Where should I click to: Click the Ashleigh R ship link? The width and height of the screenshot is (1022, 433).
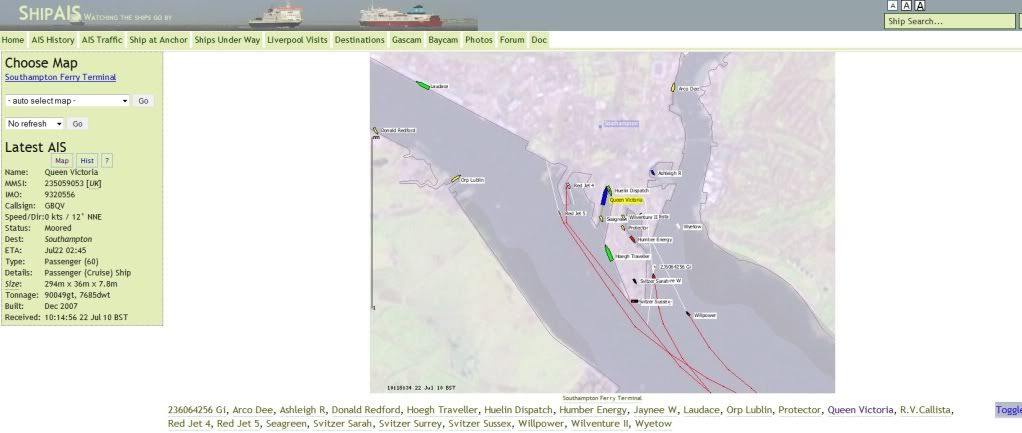[302, 410]
